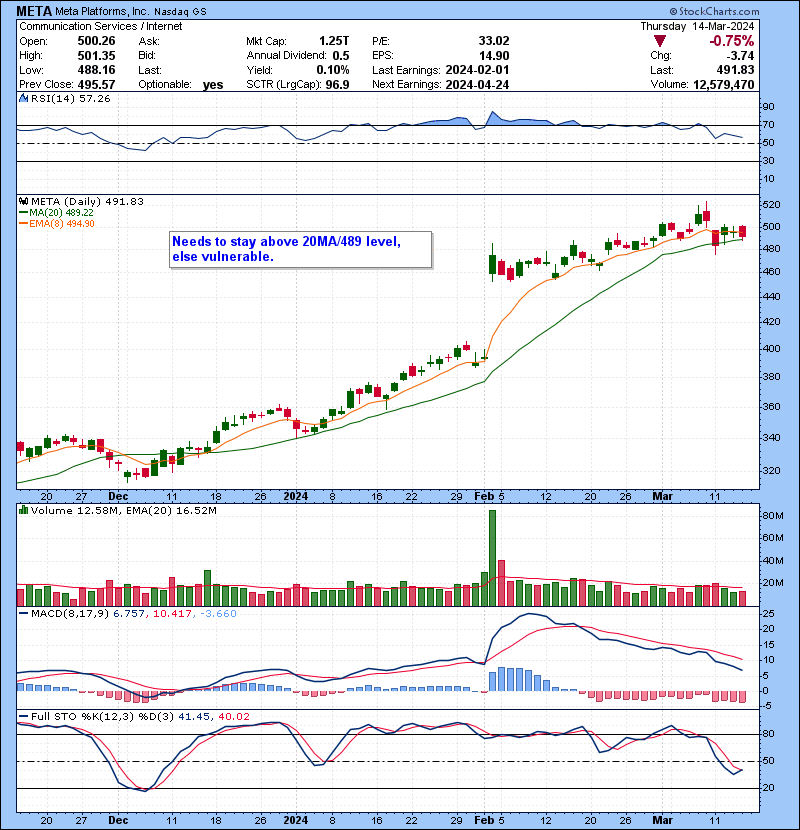Click the Last price 491.83 in header

point(736,70)
